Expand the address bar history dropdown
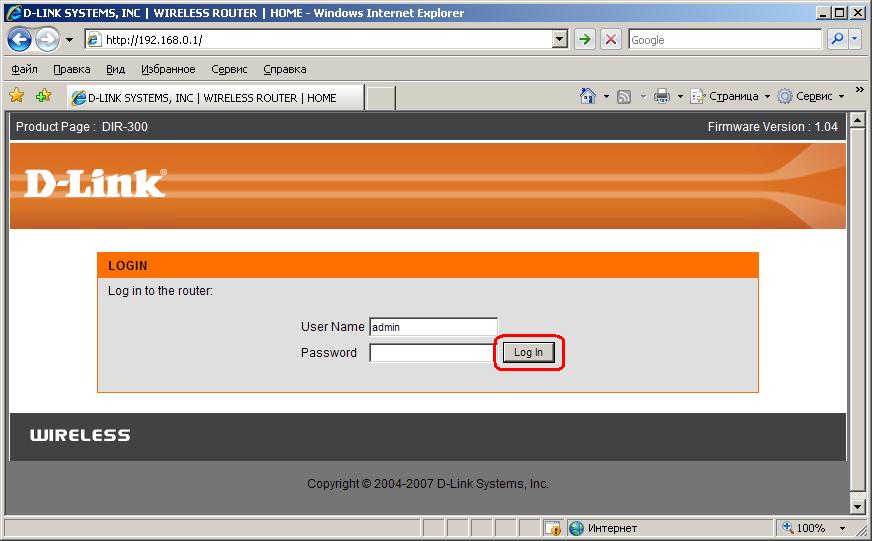 pyautogui.click(x=560, y=40)
